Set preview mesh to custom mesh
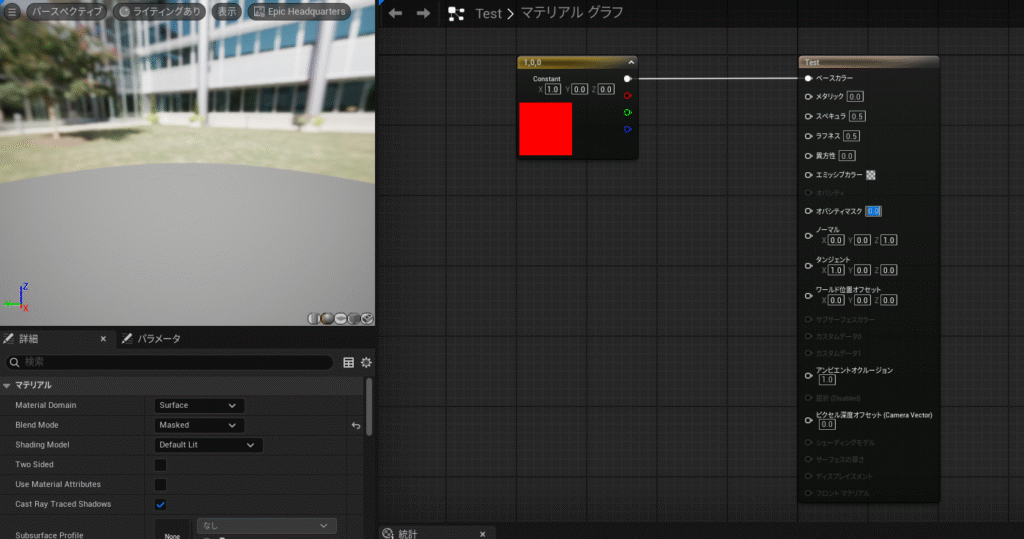Viewport: 1024px width, 539px height. pyautogui.click(x=367, y=319)
